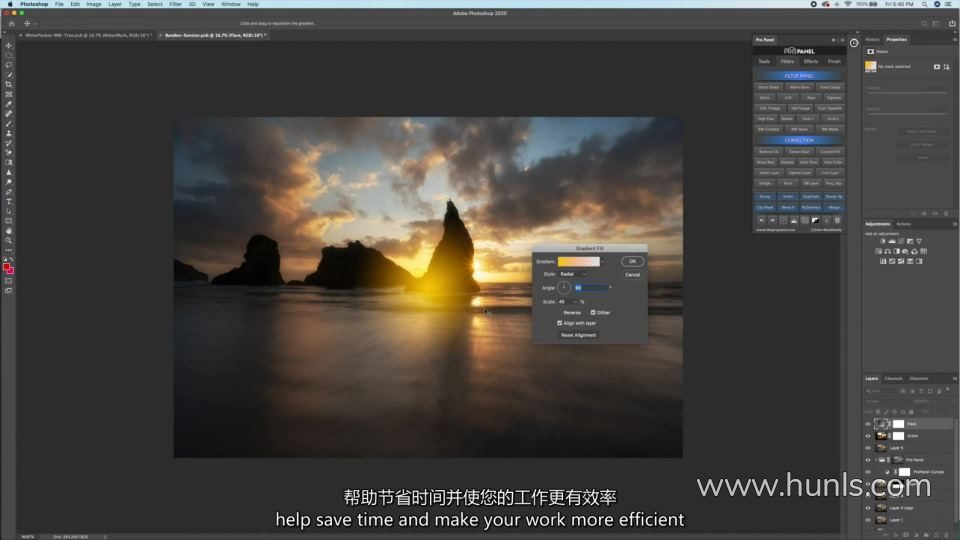Add vector mask icon in Properties

click(946, 67)
